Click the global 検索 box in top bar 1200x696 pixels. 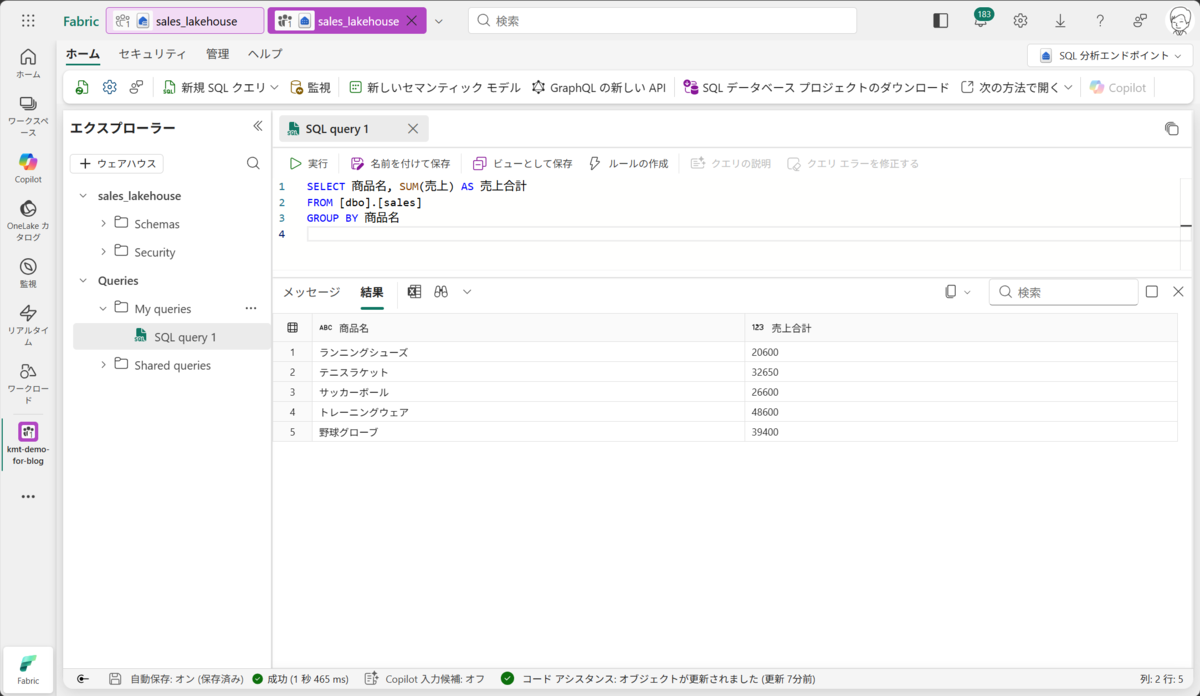(663, 21)
